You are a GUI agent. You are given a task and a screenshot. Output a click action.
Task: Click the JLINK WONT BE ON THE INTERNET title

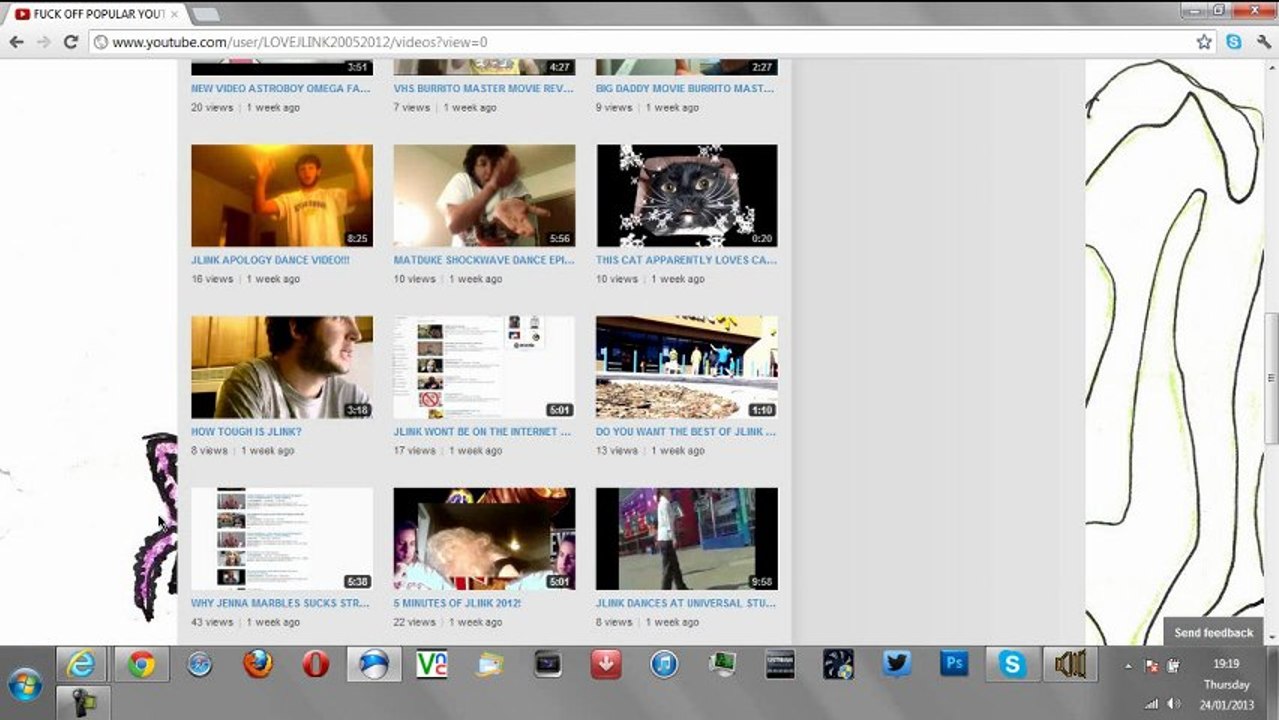pyautogui.click(x=483, y=432)
